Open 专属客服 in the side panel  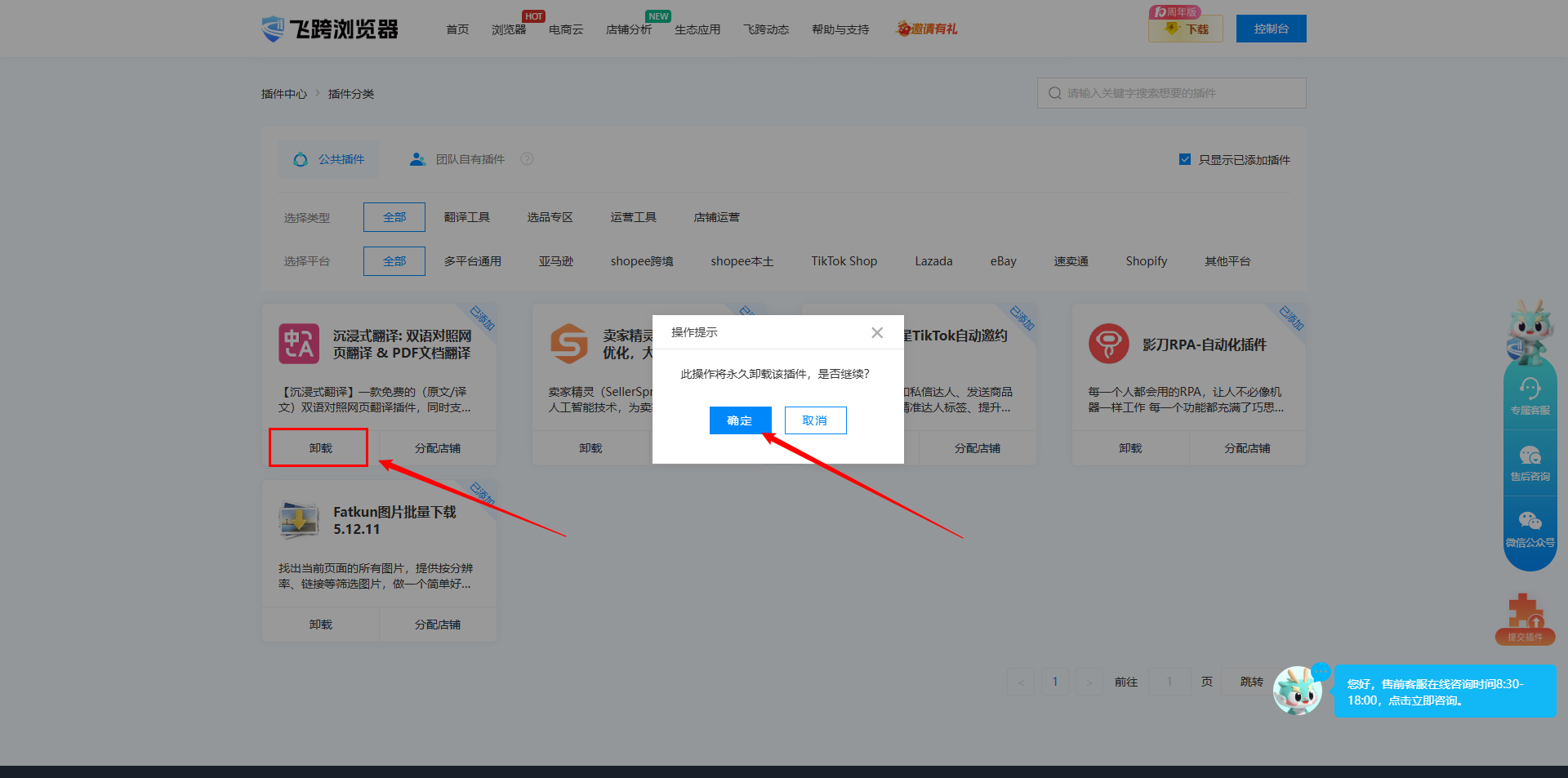pos(1530,396)
